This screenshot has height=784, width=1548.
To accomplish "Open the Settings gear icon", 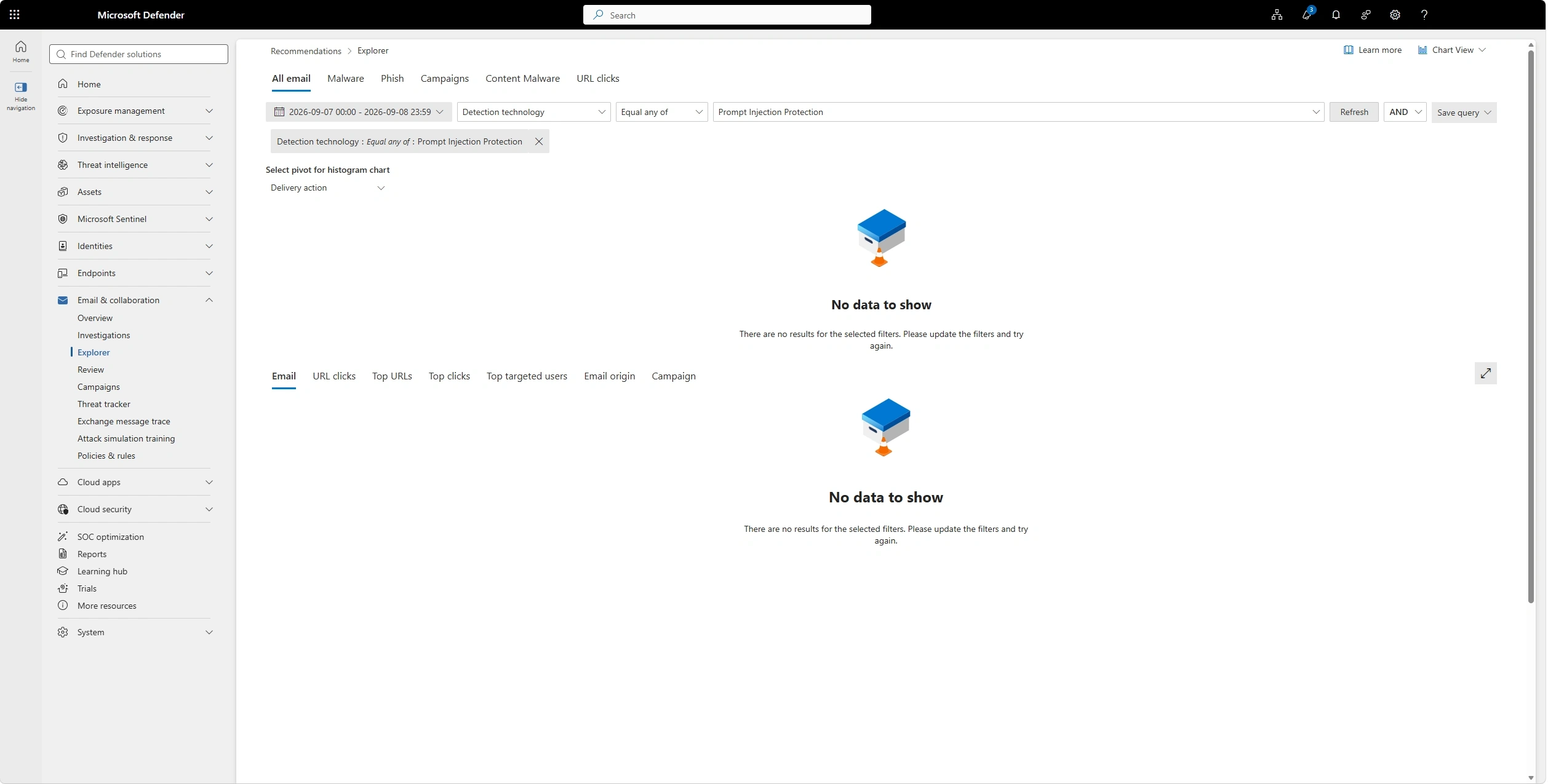I will pyautogui.click(x=1395, y=15).
